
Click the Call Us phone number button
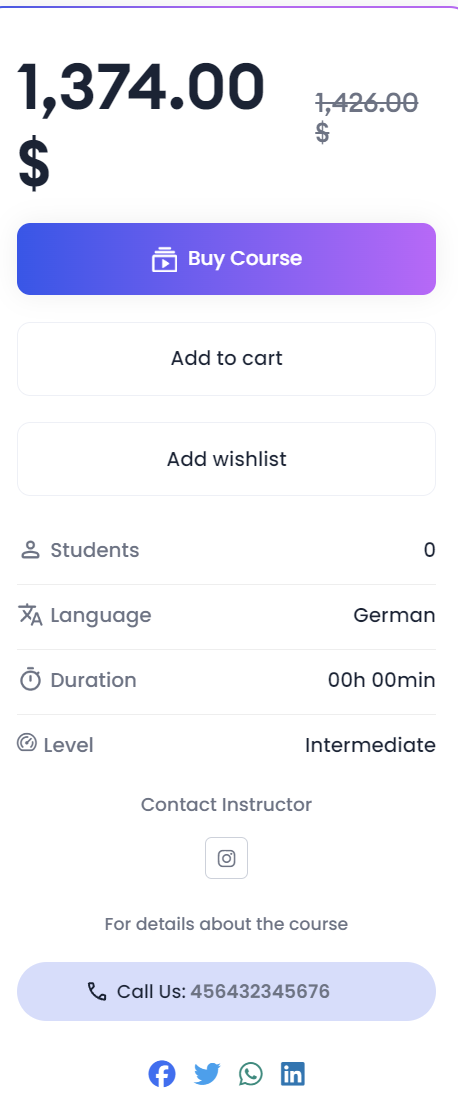(226, 991)
